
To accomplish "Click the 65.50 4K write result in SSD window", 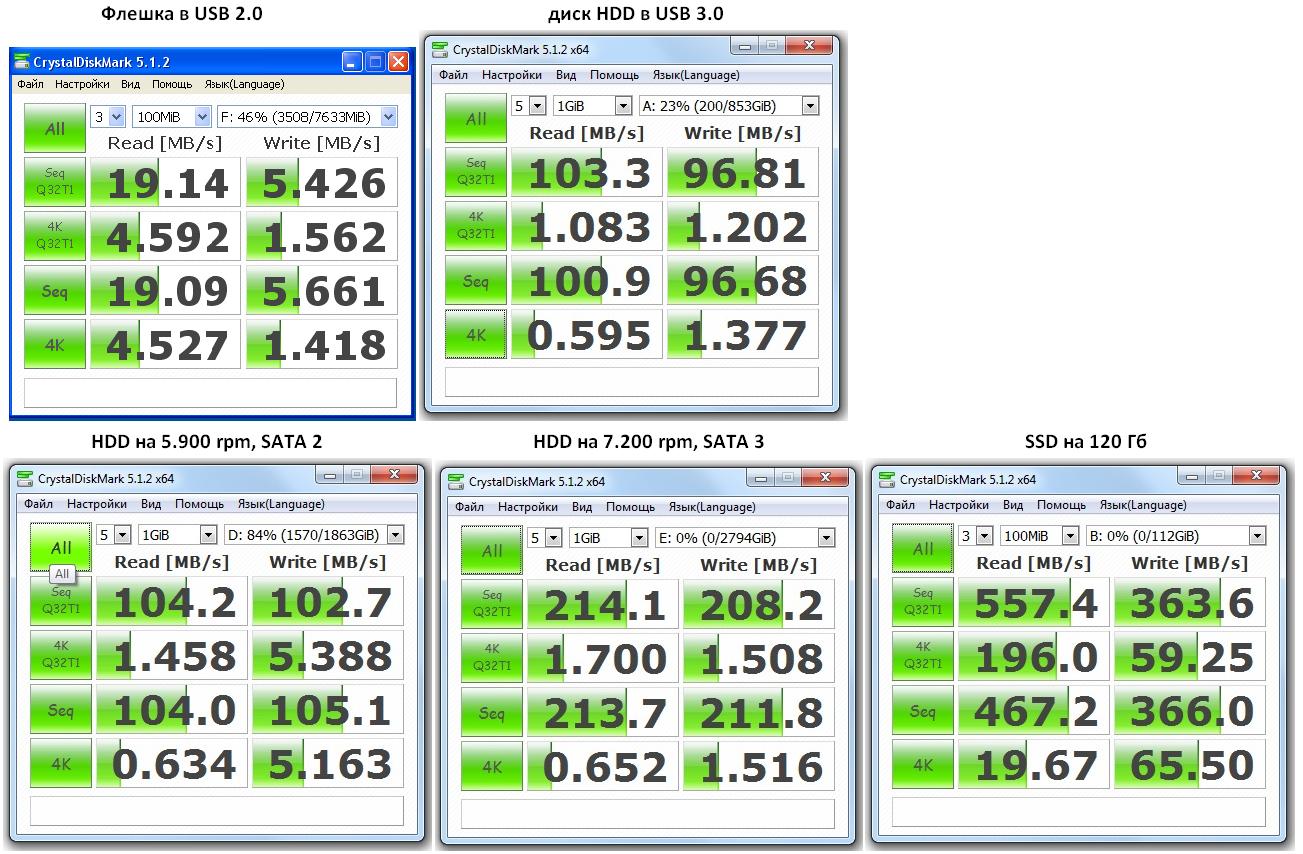I will pos(1190,765).
